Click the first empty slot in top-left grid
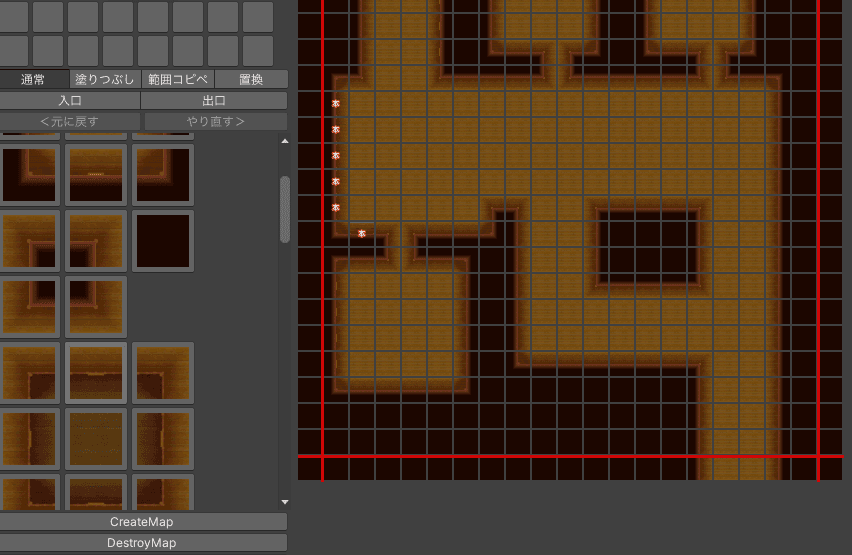This screenshot has width=852, height=555. pyautogui.click(x=14, y=17)
